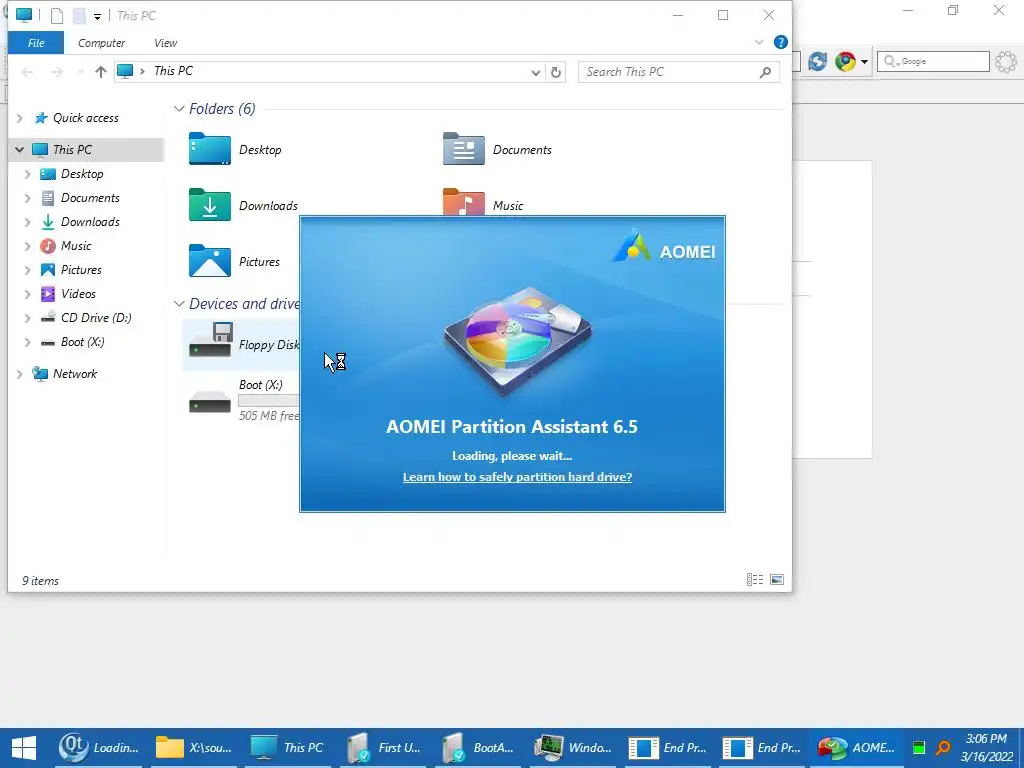Click the Chrome icon in background browser

coord(845,61)
